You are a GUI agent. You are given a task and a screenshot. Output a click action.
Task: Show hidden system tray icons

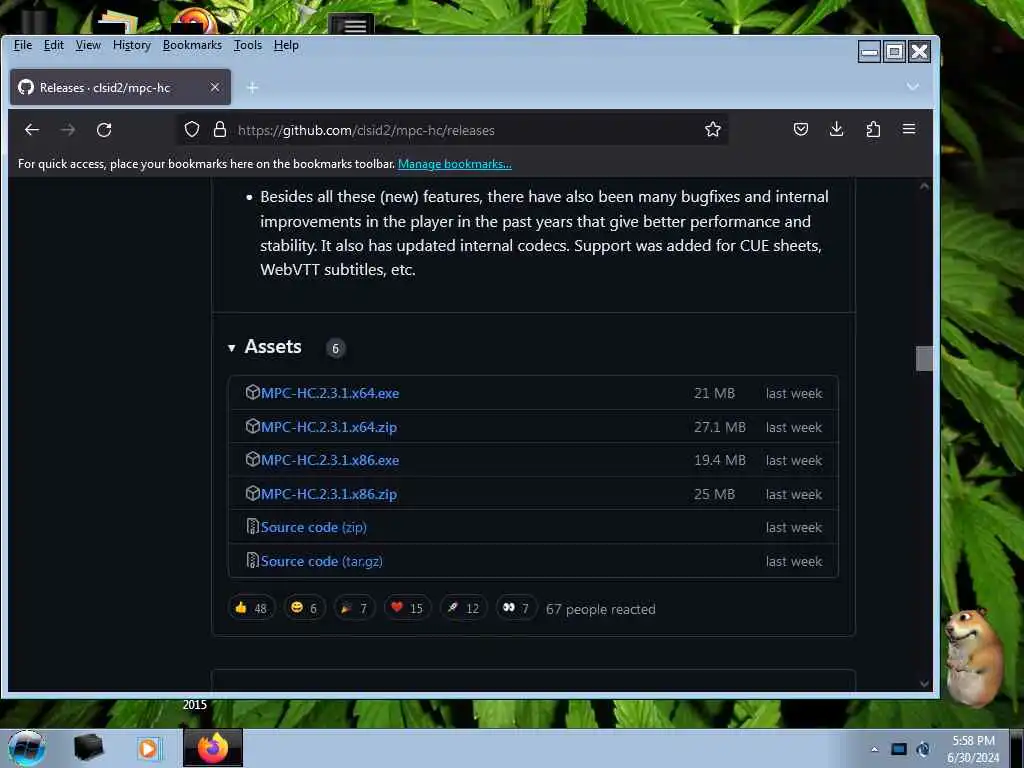pos(874,749)
